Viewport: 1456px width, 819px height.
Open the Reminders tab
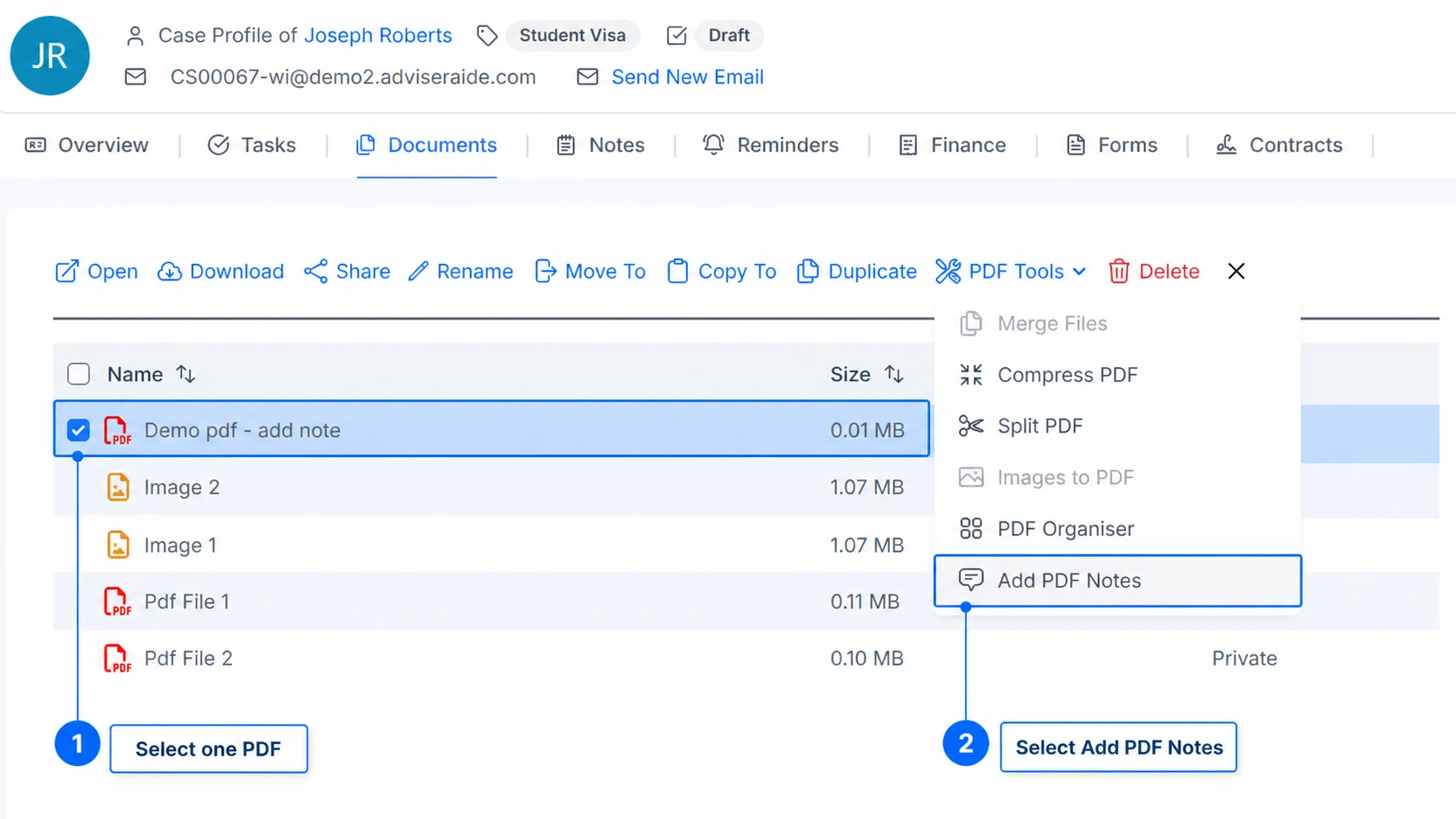771,145
